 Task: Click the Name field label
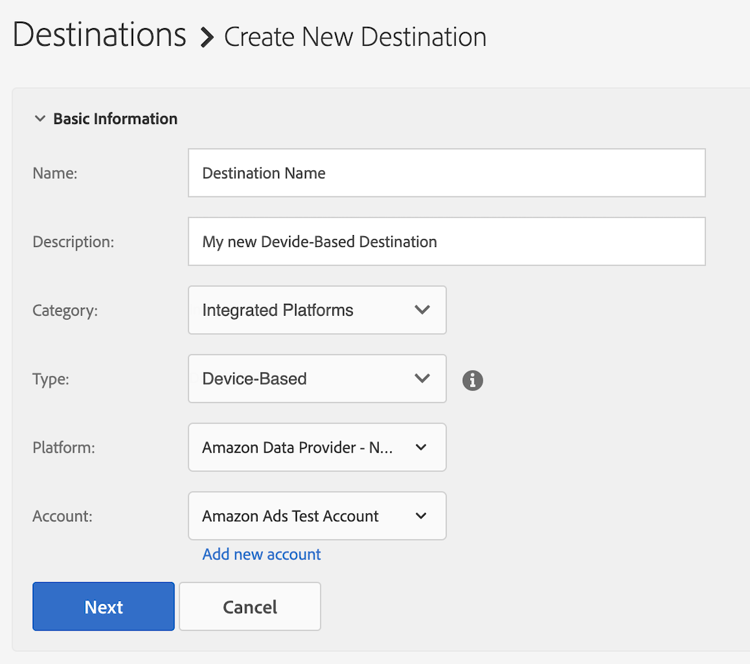(x=55, y=173)
